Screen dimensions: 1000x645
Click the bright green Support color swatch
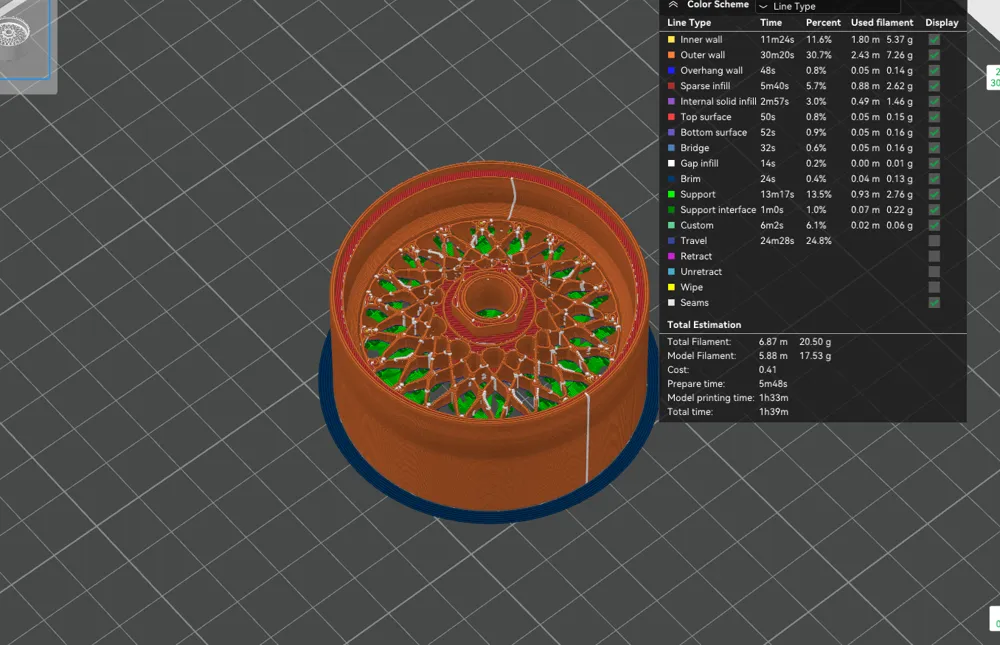(671, 194)
